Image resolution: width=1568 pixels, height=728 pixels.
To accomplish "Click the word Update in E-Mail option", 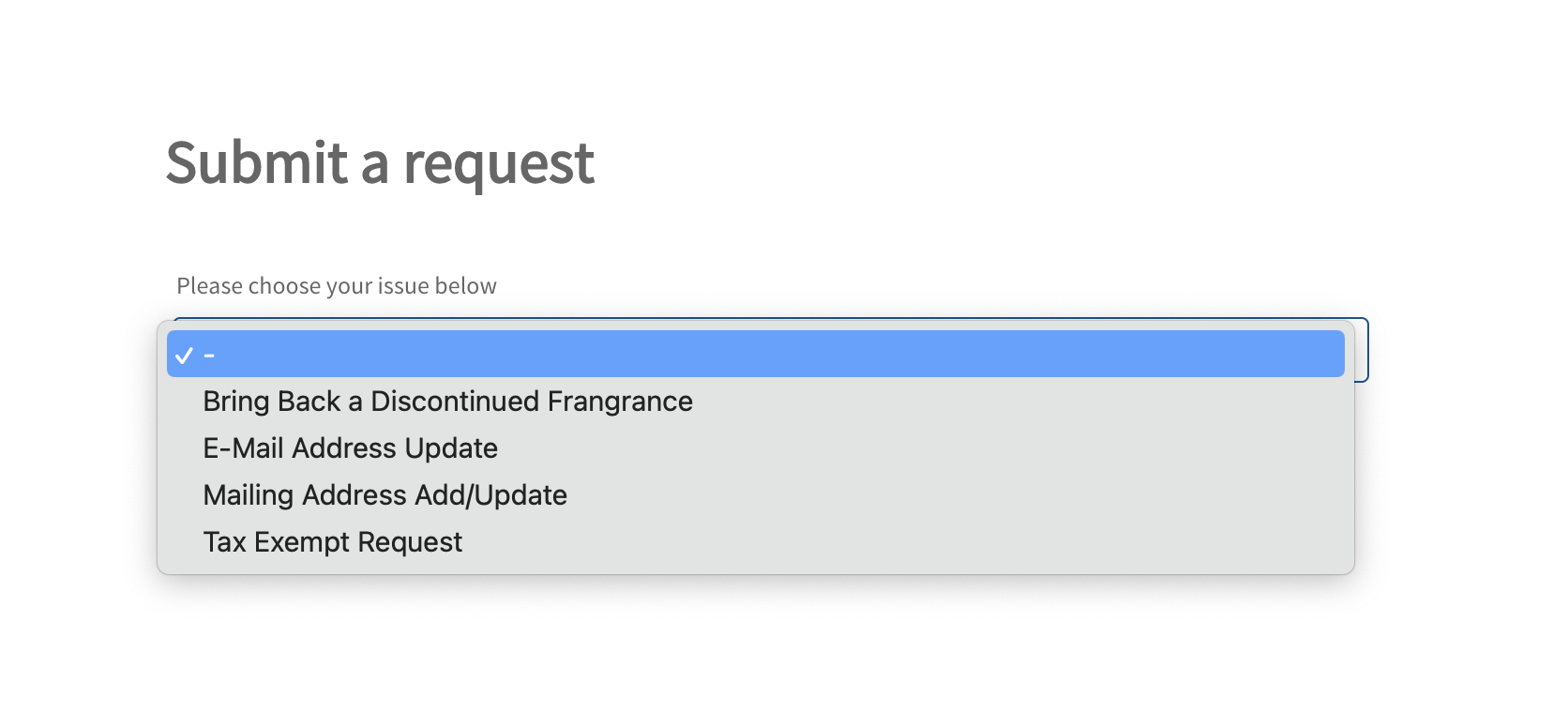I will pyautogui.click(x=450, y=448).
